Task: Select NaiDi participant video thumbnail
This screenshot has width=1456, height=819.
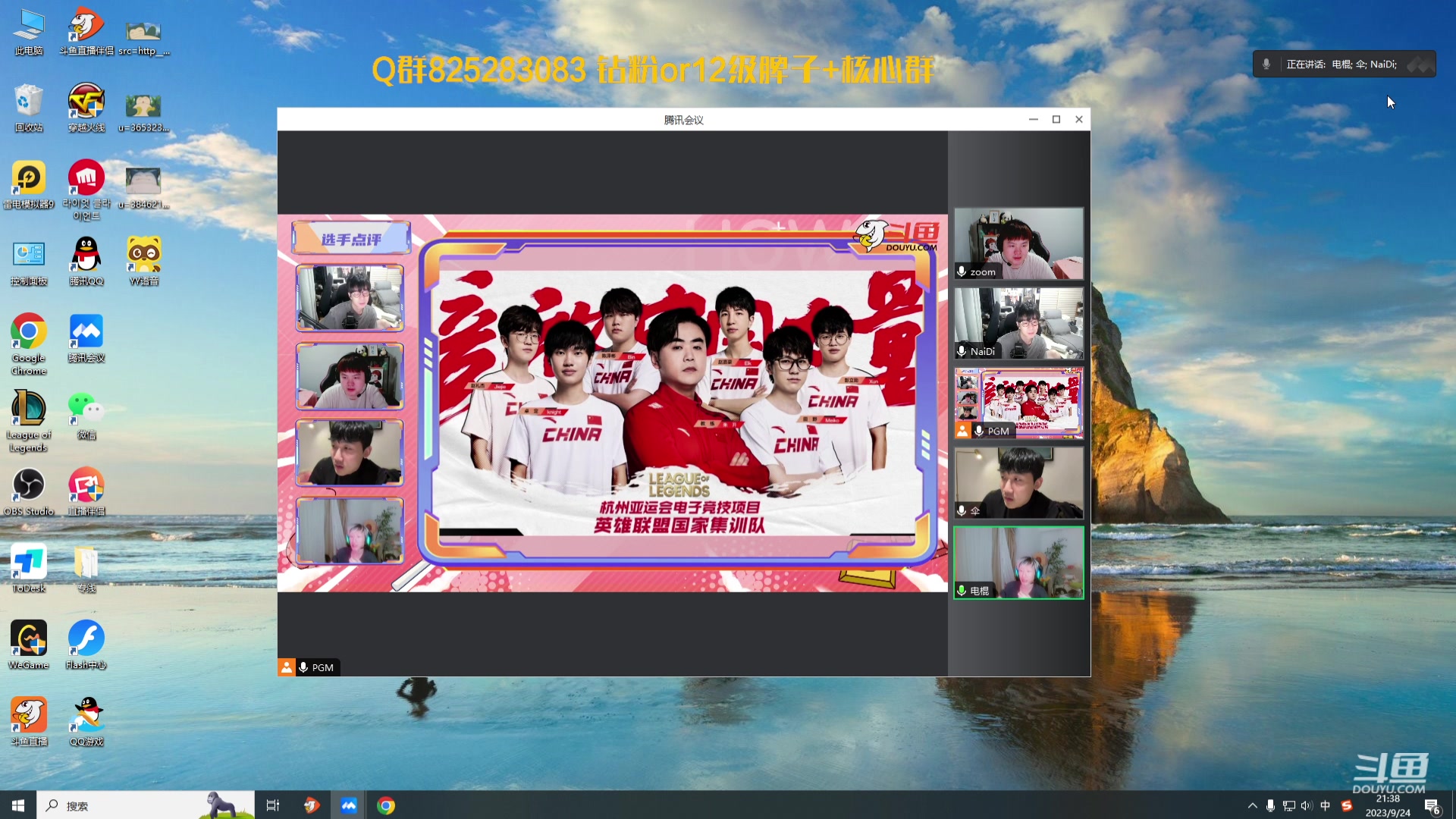Action: [1018, 323]
